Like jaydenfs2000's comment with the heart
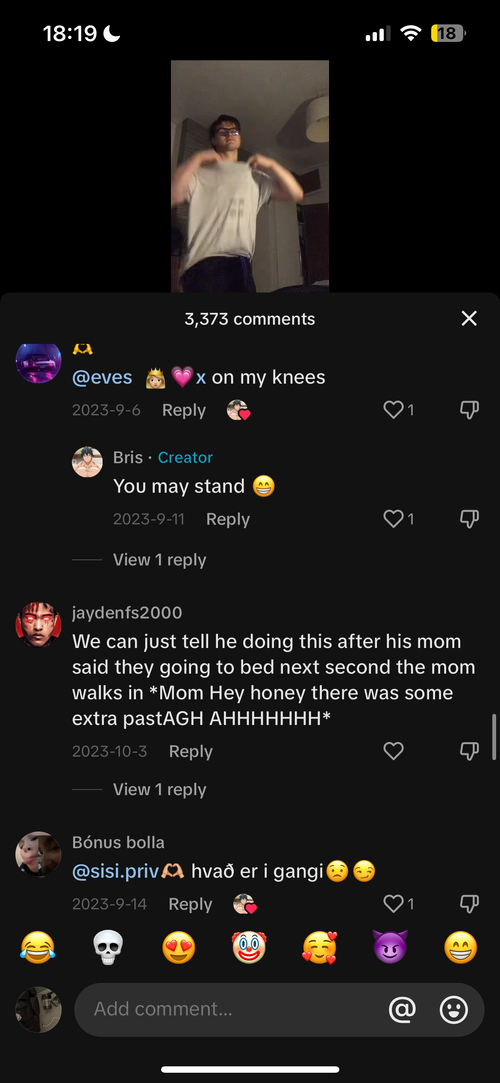 393,751
